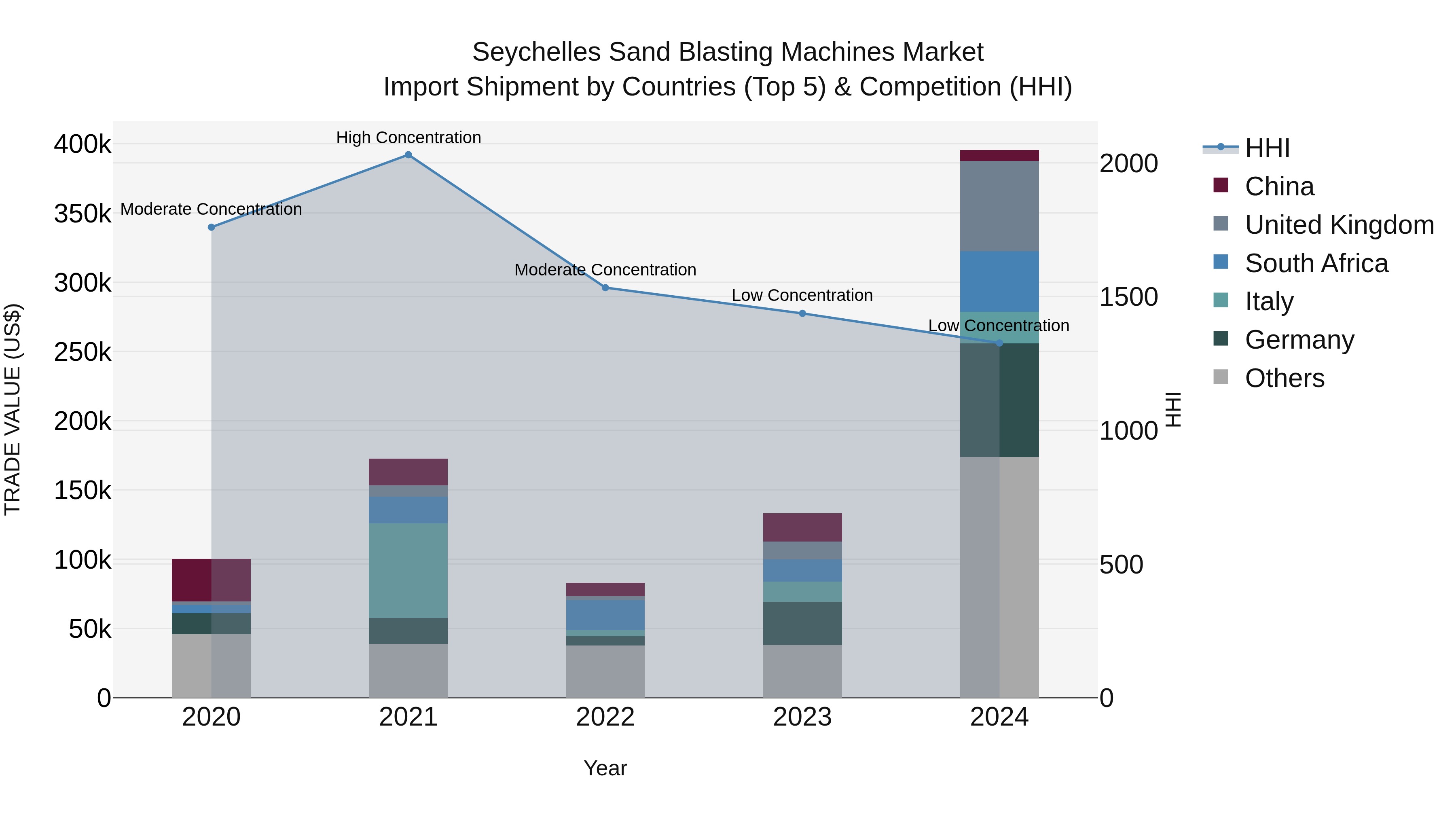Click the Others segment of the 2022 bar
This screenshot has height=819, width=1456.
[605, 671]
